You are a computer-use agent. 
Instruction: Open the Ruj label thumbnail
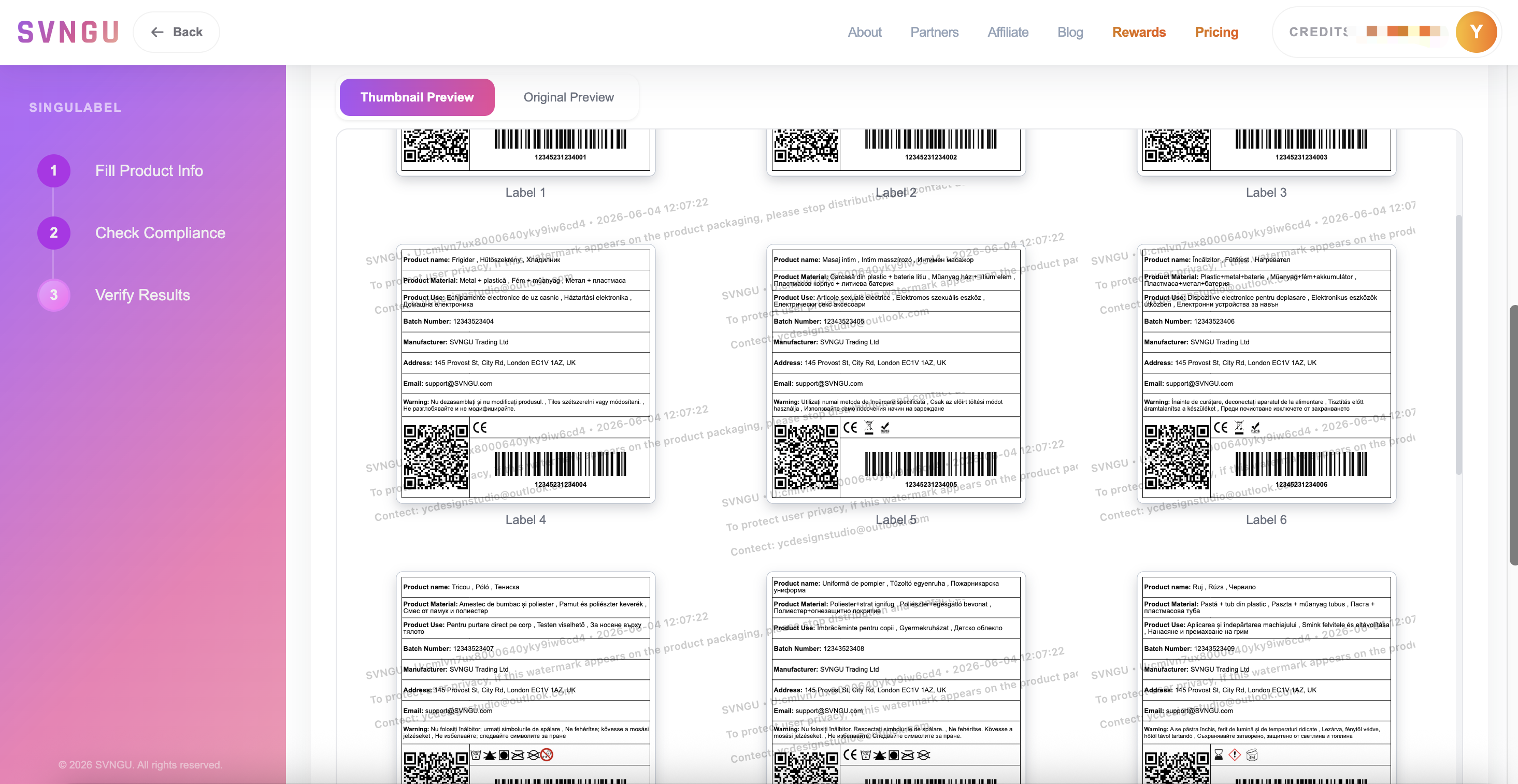pos(1266,677)
